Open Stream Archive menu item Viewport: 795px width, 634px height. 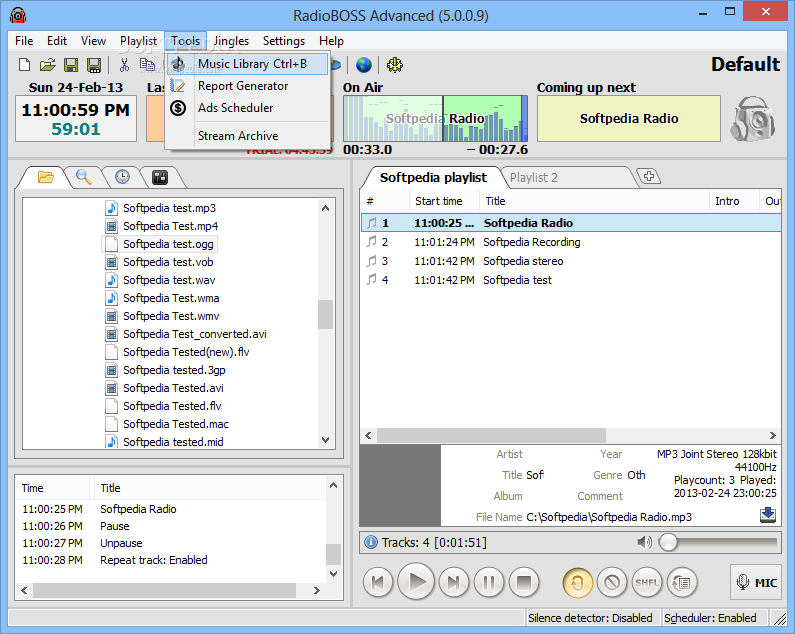coord(247,135)
